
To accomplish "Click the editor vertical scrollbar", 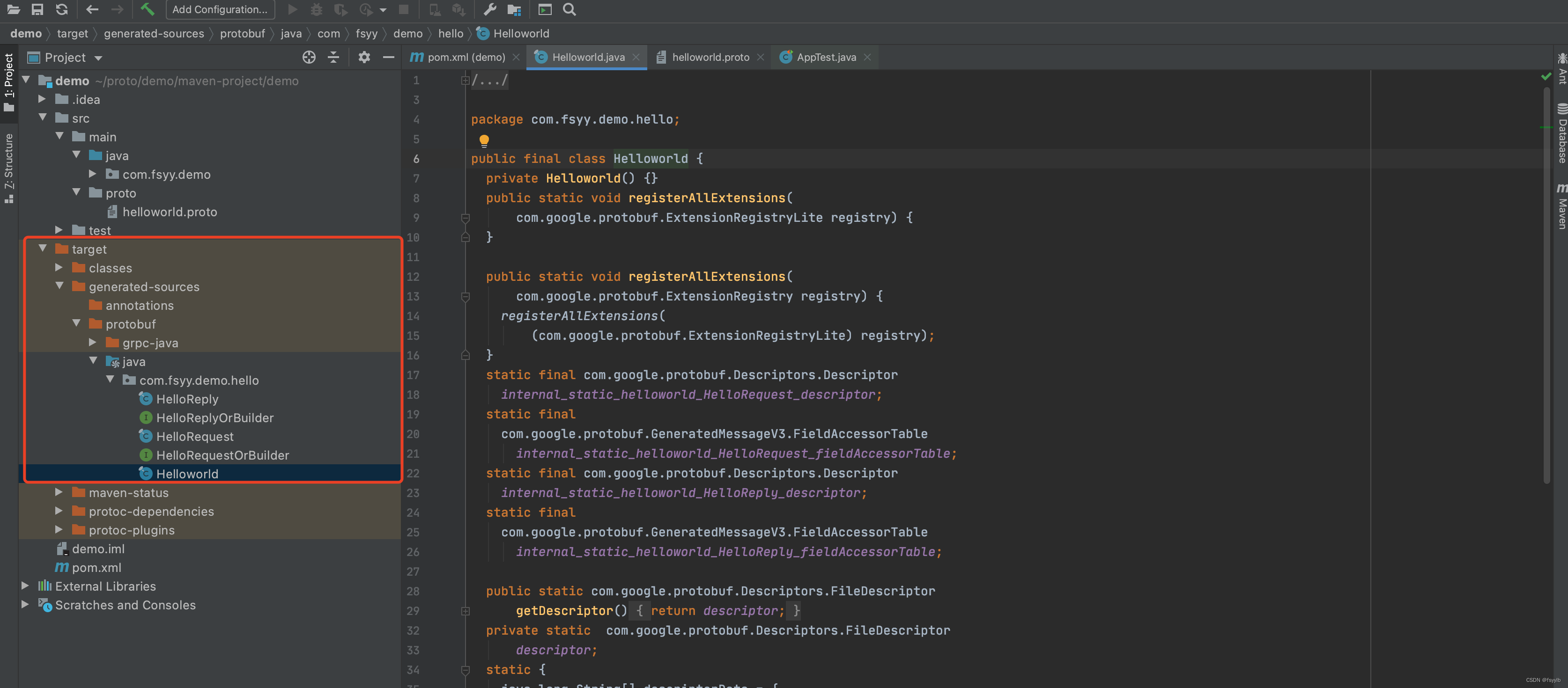I will (x=1546, y=286).
